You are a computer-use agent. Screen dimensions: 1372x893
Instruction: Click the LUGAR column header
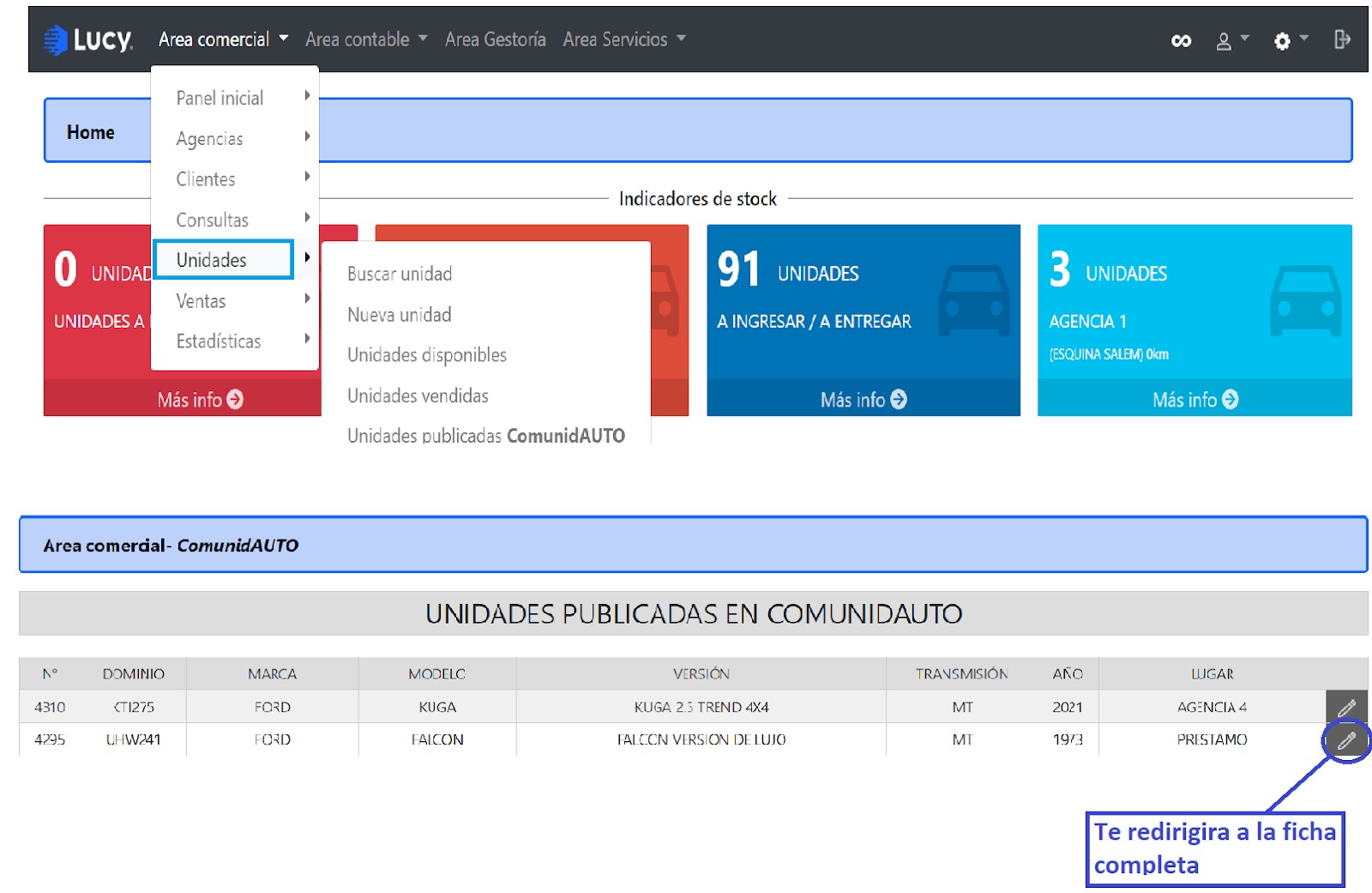(x=1213, y=674)
